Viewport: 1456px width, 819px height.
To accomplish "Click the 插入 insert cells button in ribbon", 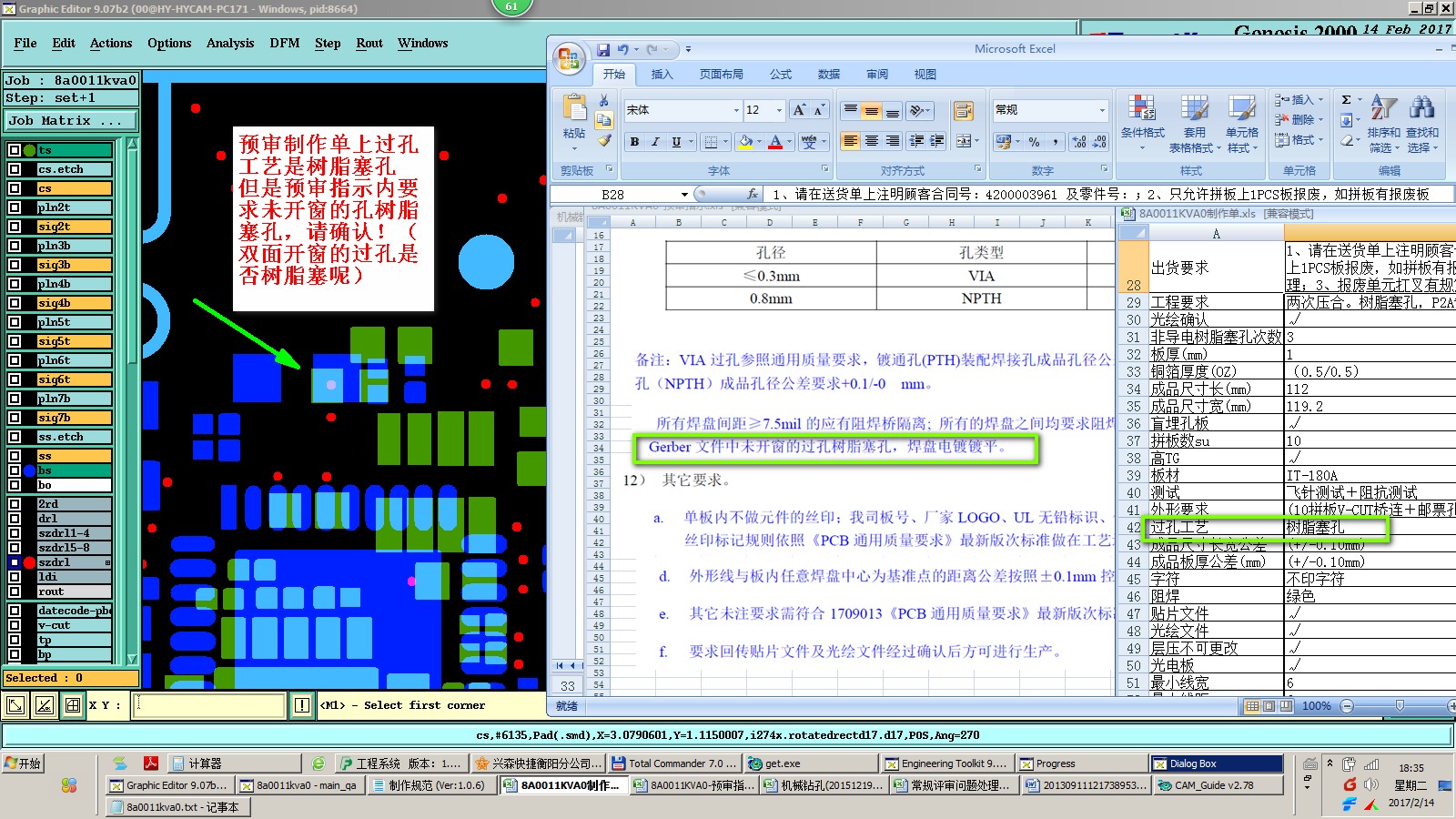I will (1299, 100).
